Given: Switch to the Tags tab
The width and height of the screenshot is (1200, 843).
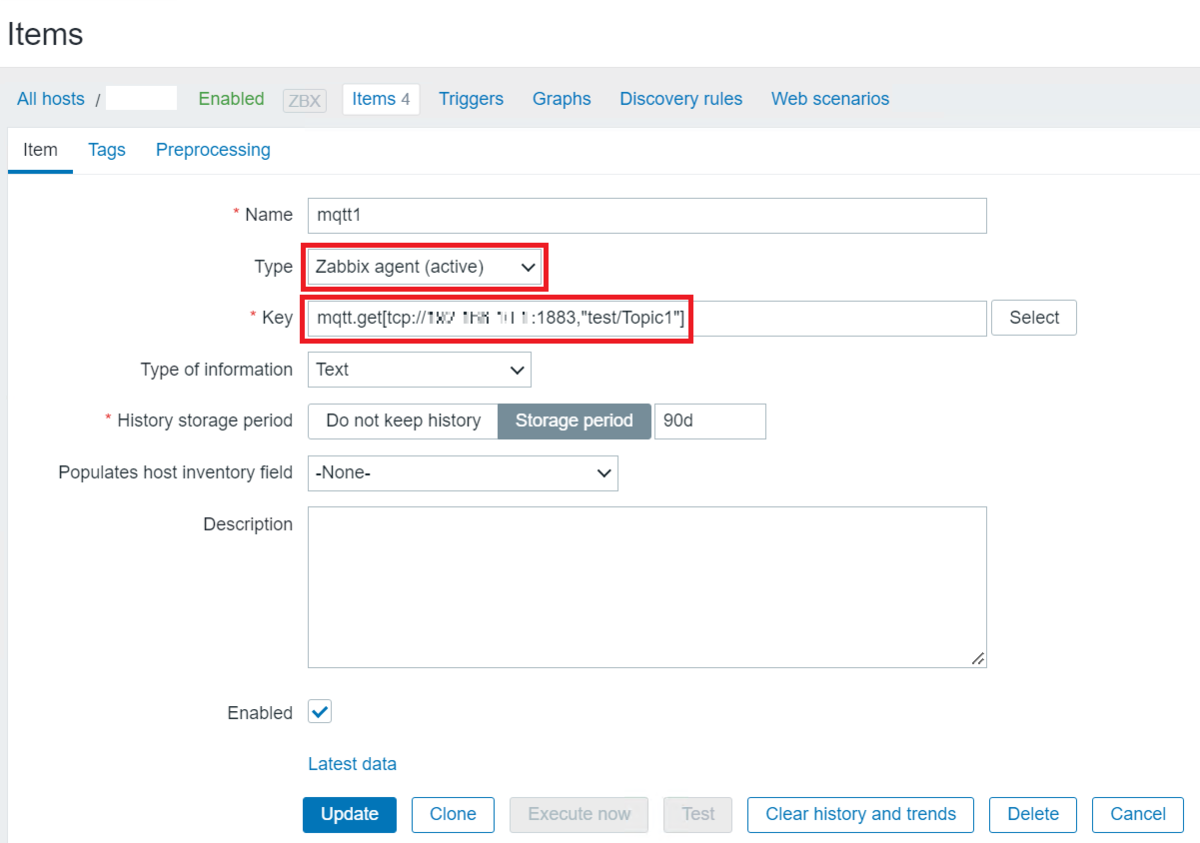Looking at the screenshot, I should pos(107,150).
